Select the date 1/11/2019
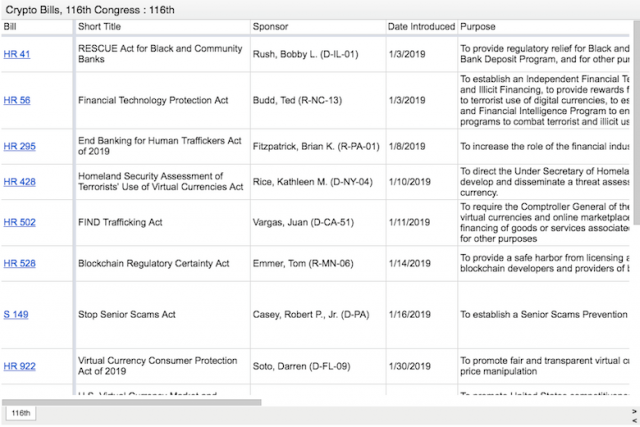Image resolution: width=640 pixels, height=427 pixels. point(422,222)
